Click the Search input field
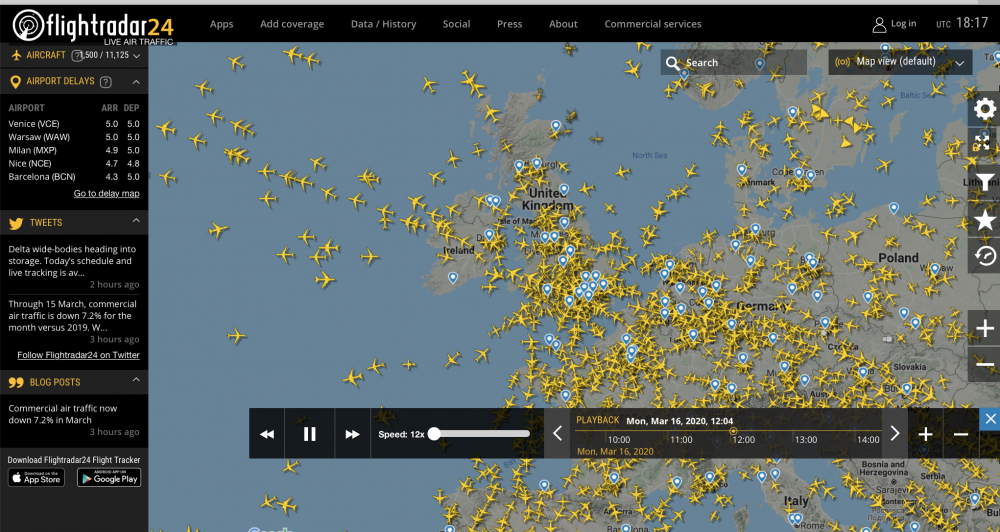The height and width of the screenshot is (532, 1000). pyautogui.click(x=733, y=63)
